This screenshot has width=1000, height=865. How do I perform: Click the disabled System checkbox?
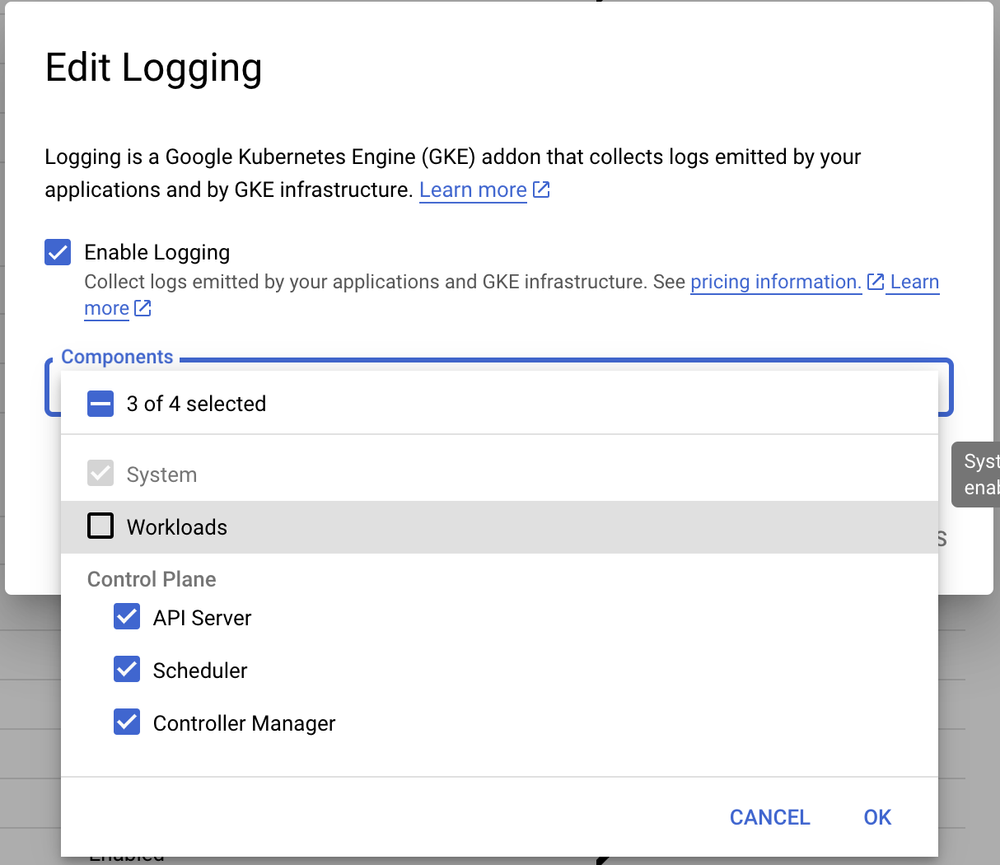100,473
